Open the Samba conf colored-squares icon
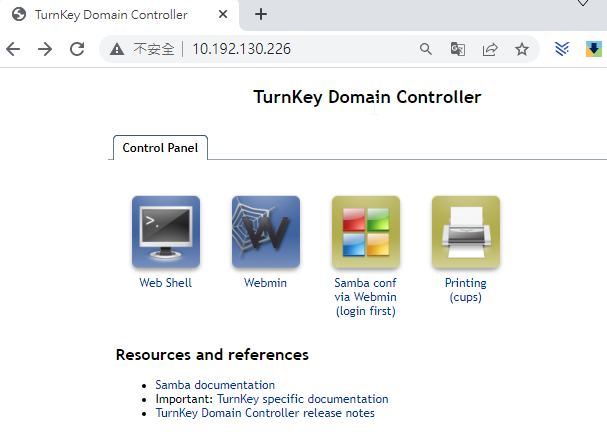 pos(366,232)
